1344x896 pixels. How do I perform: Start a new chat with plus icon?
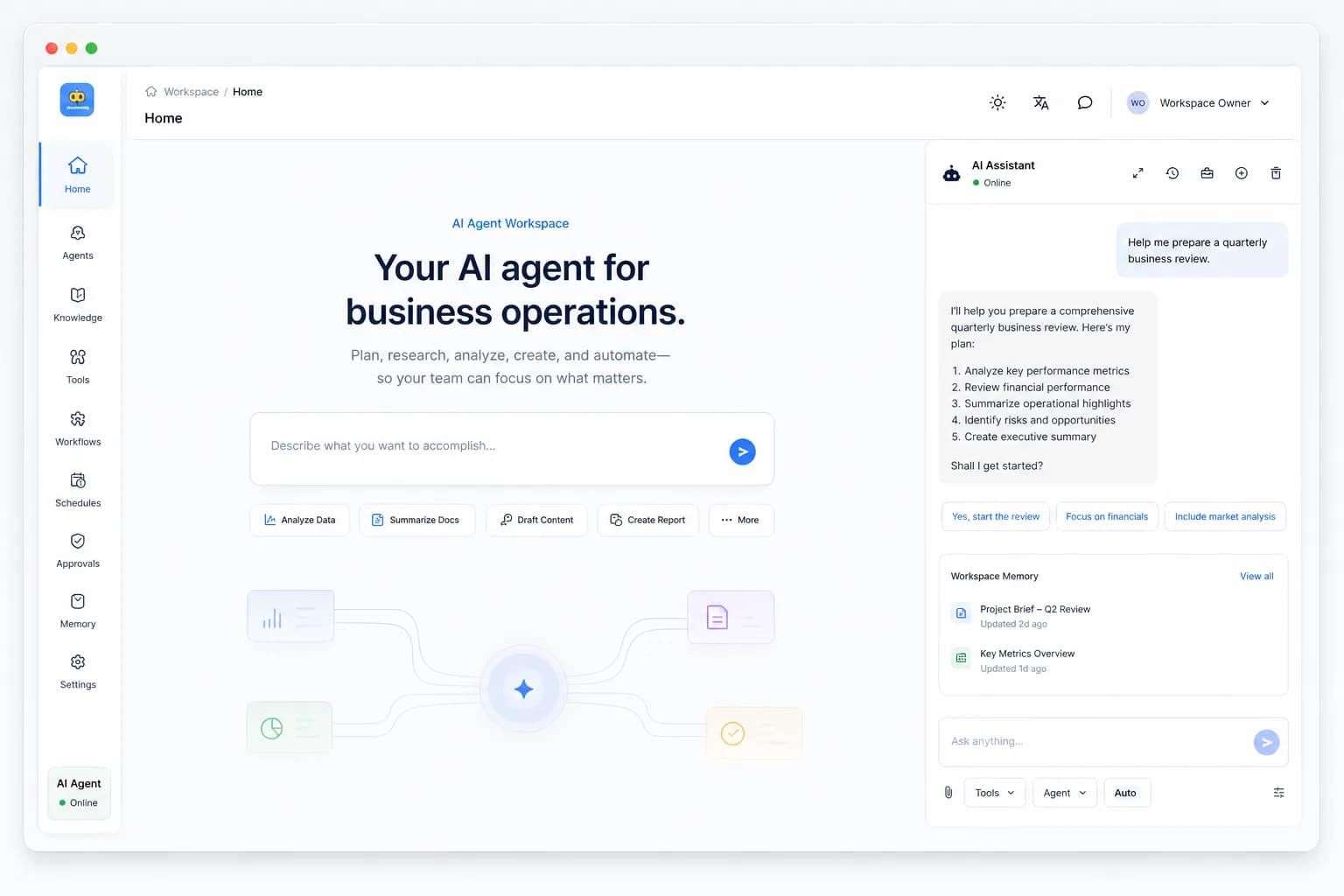point(1241,173)
